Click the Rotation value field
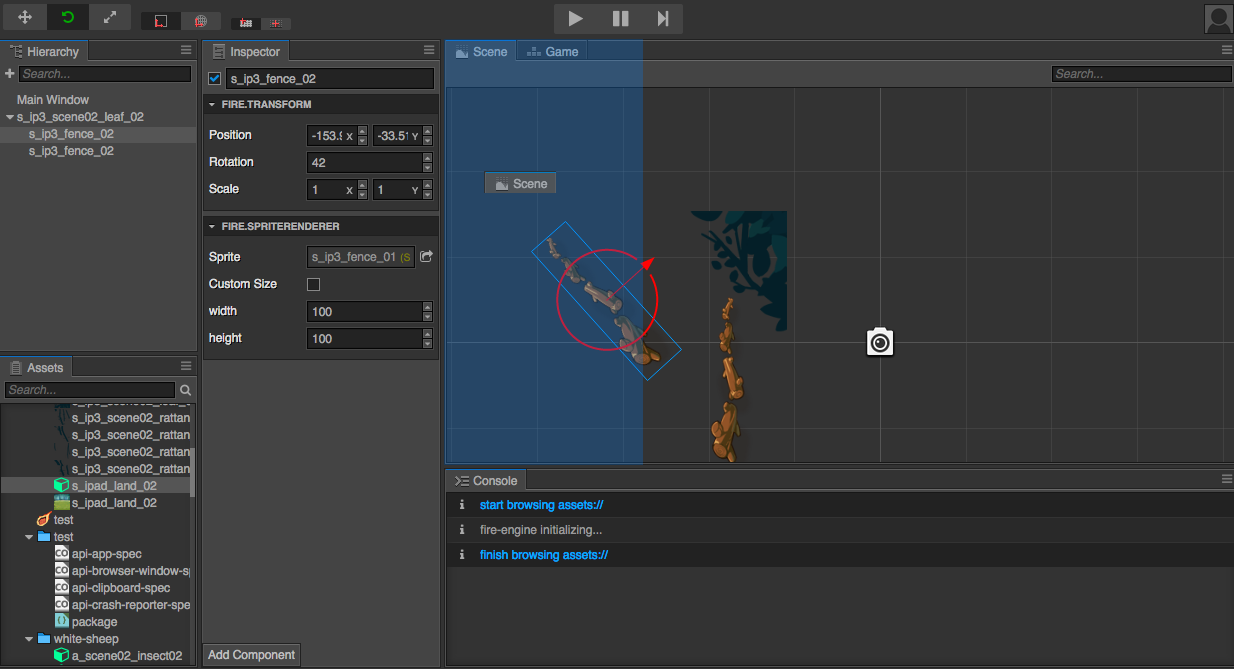1234x669 pixels. [364, 162]
